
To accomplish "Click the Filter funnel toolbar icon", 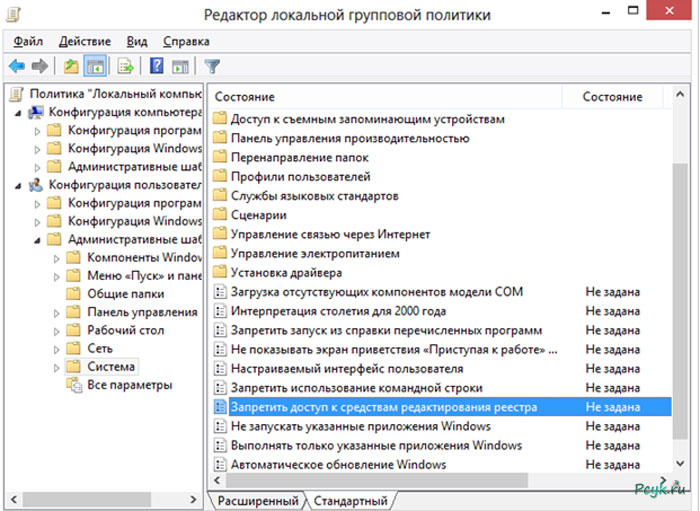I will 212,67.
